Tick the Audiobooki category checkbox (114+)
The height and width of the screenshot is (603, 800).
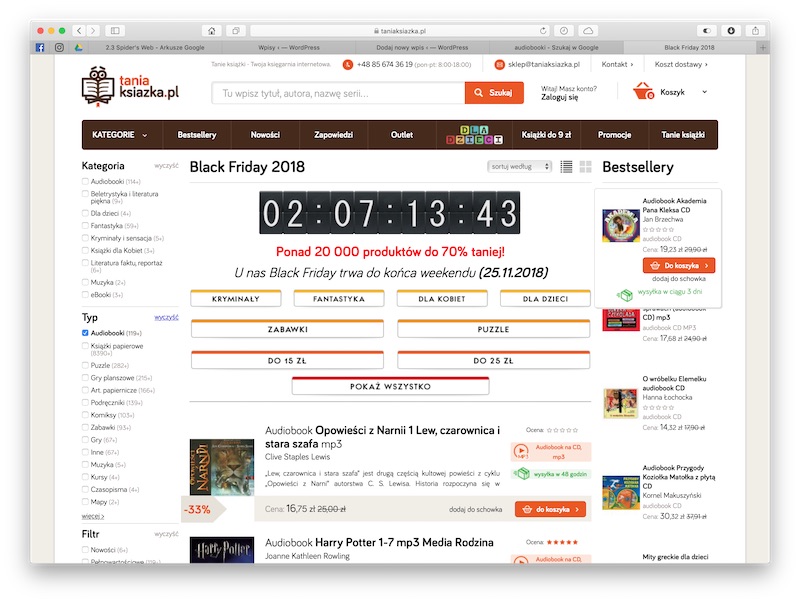tap(85, 181)
